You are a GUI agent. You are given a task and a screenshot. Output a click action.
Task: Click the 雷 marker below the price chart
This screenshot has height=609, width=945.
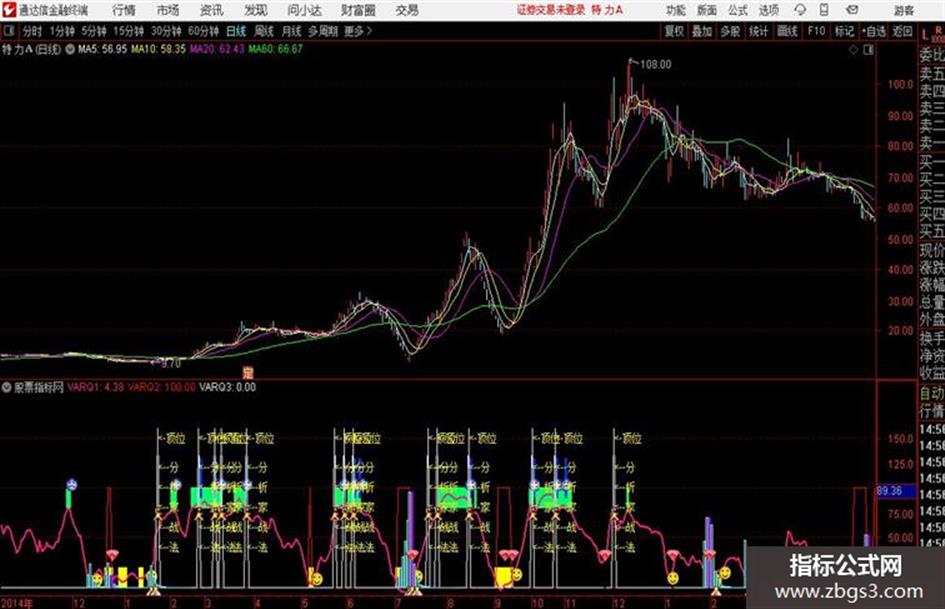(x=248, y=372)
